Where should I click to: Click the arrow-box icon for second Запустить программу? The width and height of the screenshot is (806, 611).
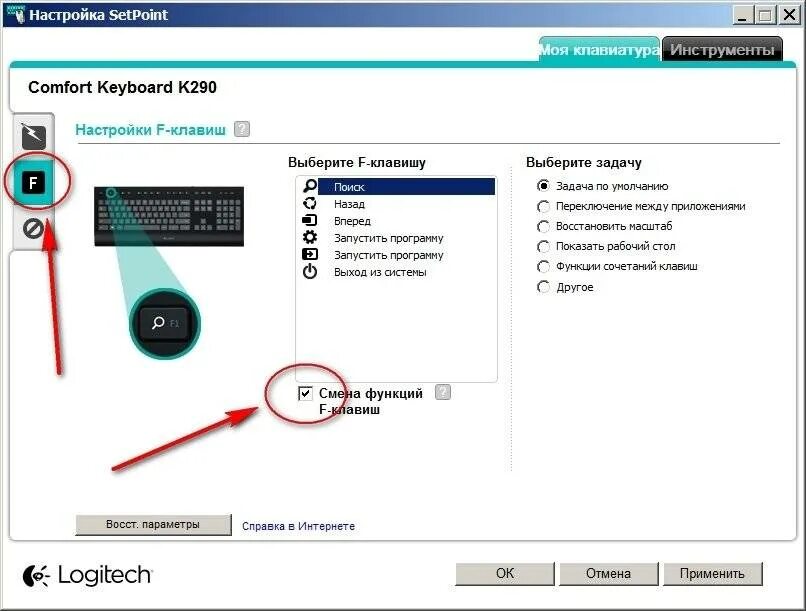point(309,254)
